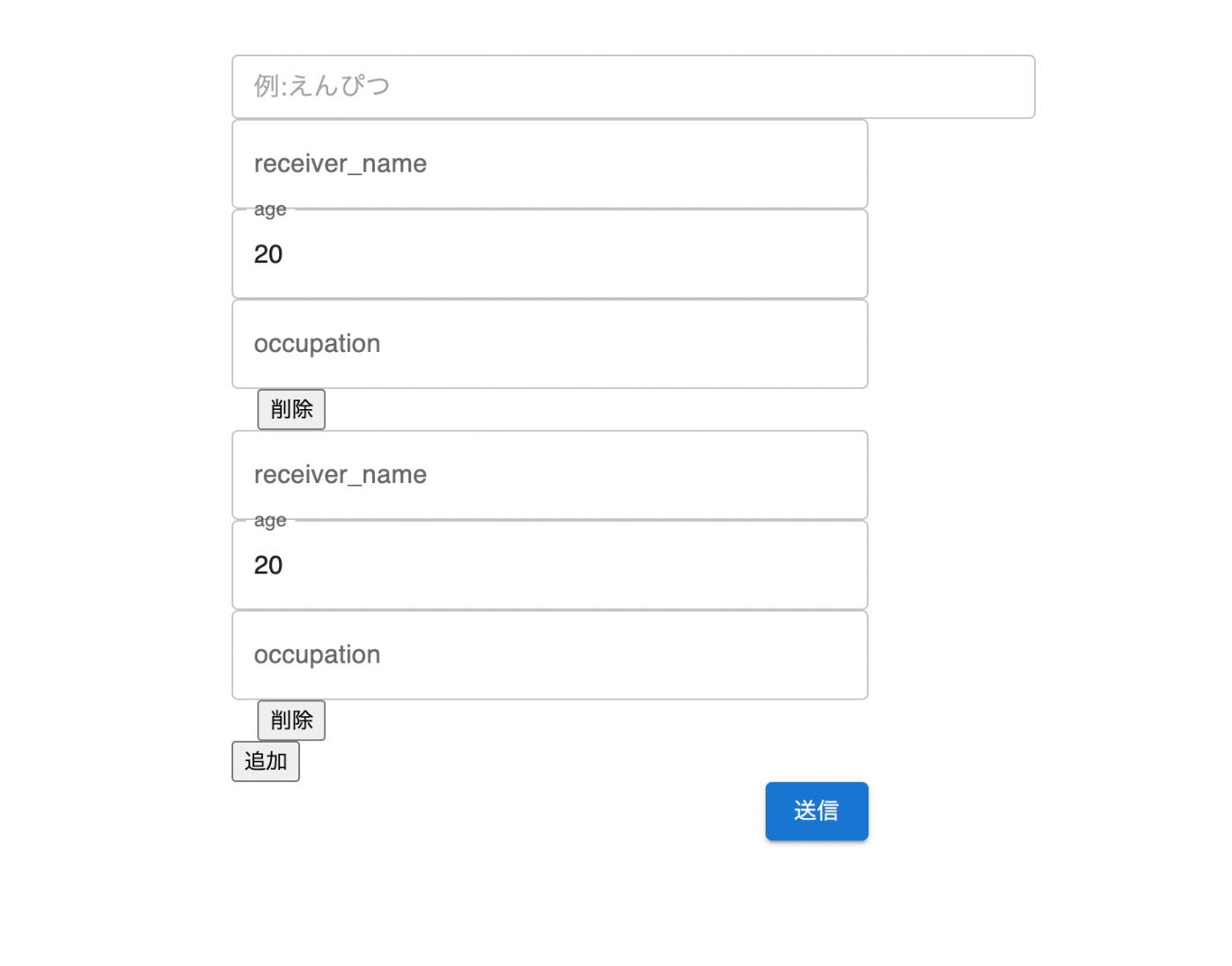Click the 例:えんぴつ placeholder input field
The height and width of the screenshot is (966, 1232).
click(633, 86)
